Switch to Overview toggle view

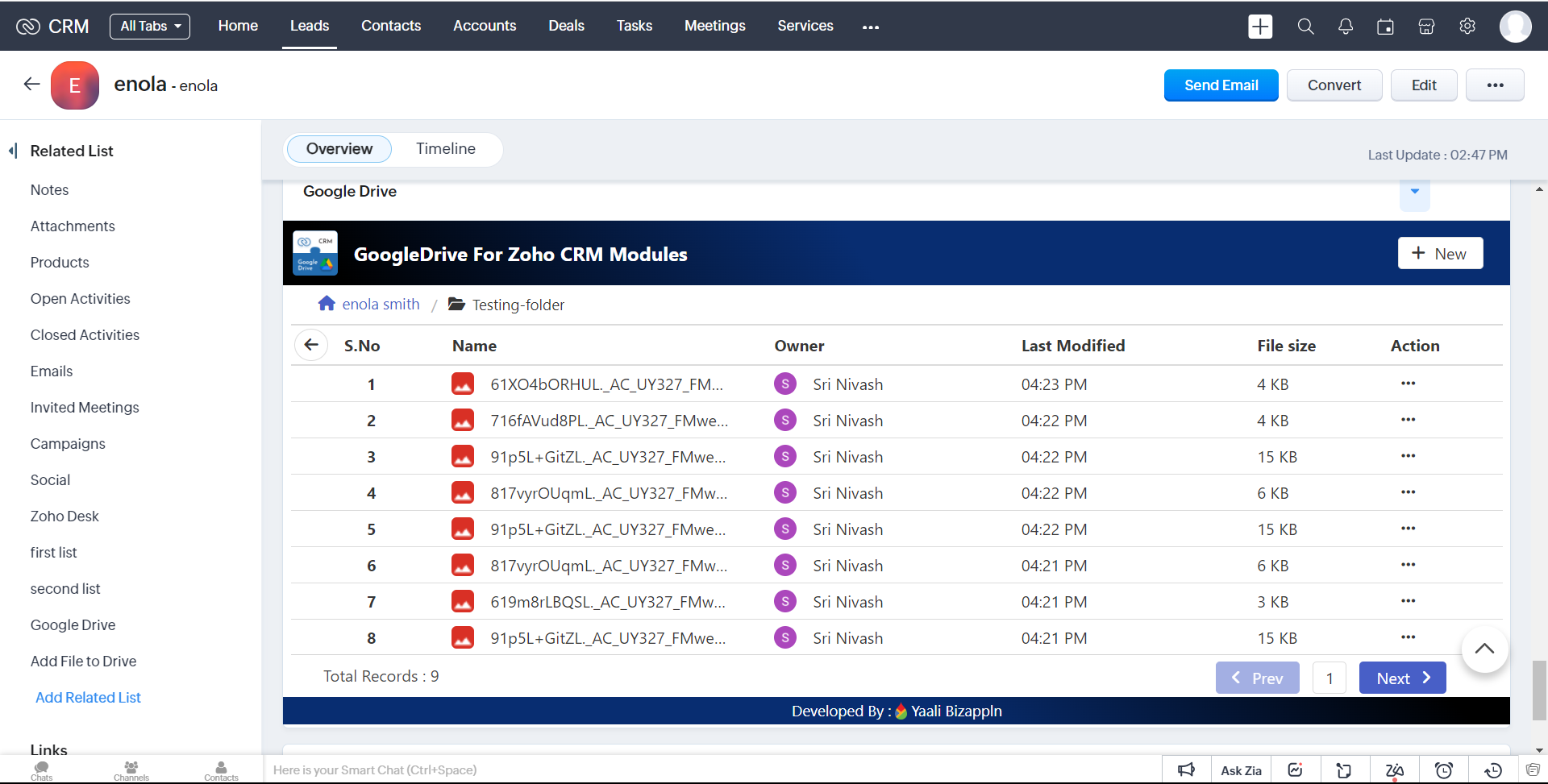point(339,149)
